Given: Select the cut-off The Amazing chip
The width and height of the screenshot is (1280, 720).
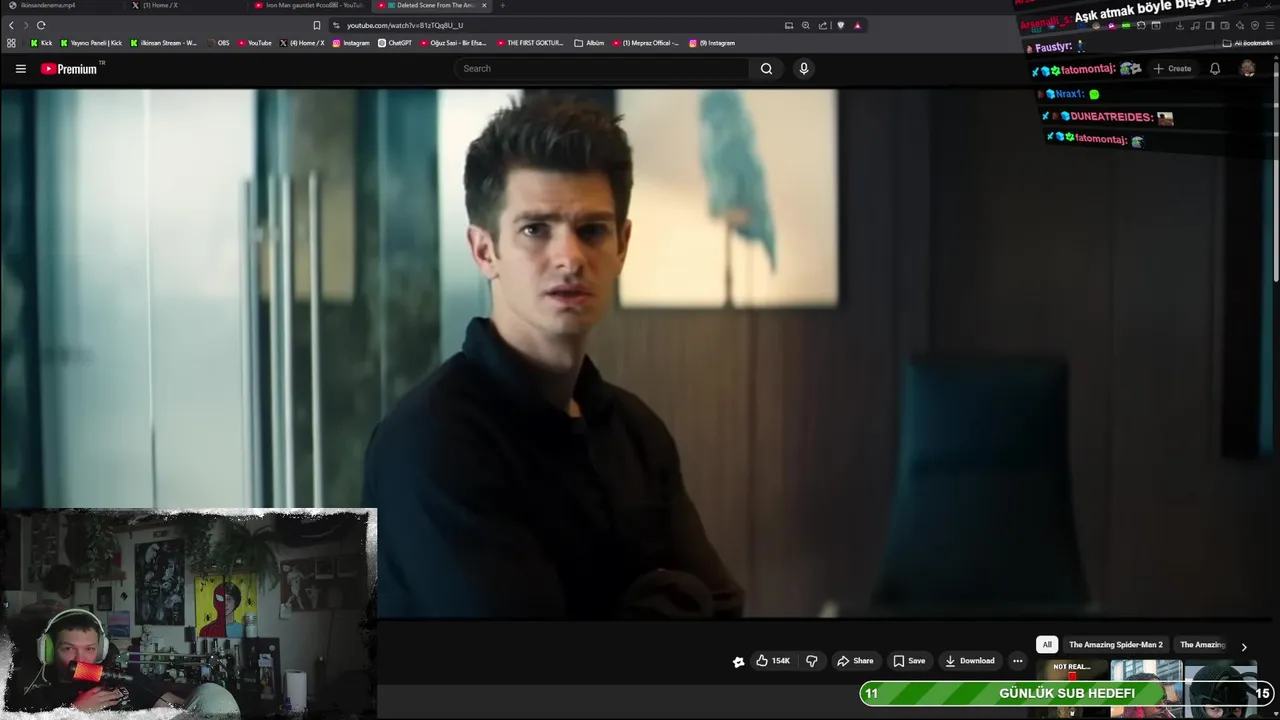Looking at the screenshot, I should 1202,645.
